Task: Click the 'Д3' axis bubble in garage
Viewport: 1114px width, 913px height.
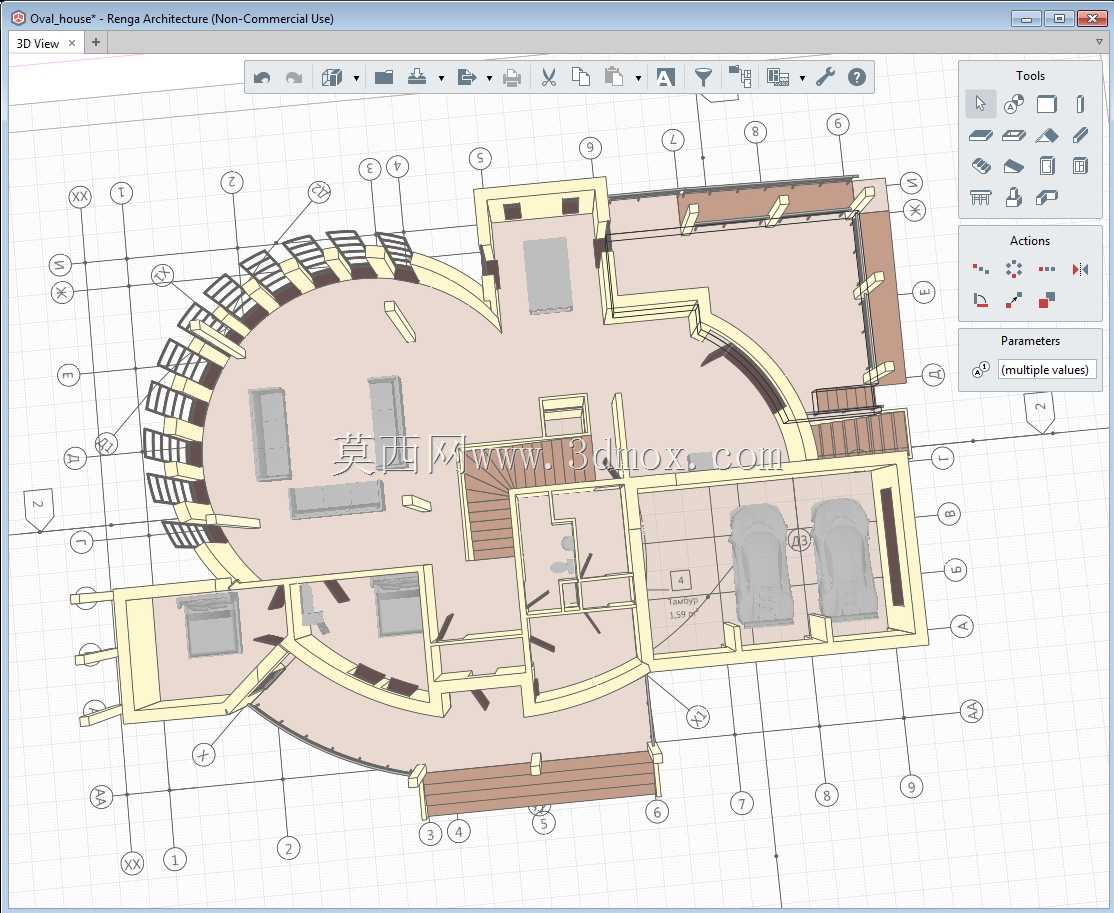Action: (x=799, y=541)
